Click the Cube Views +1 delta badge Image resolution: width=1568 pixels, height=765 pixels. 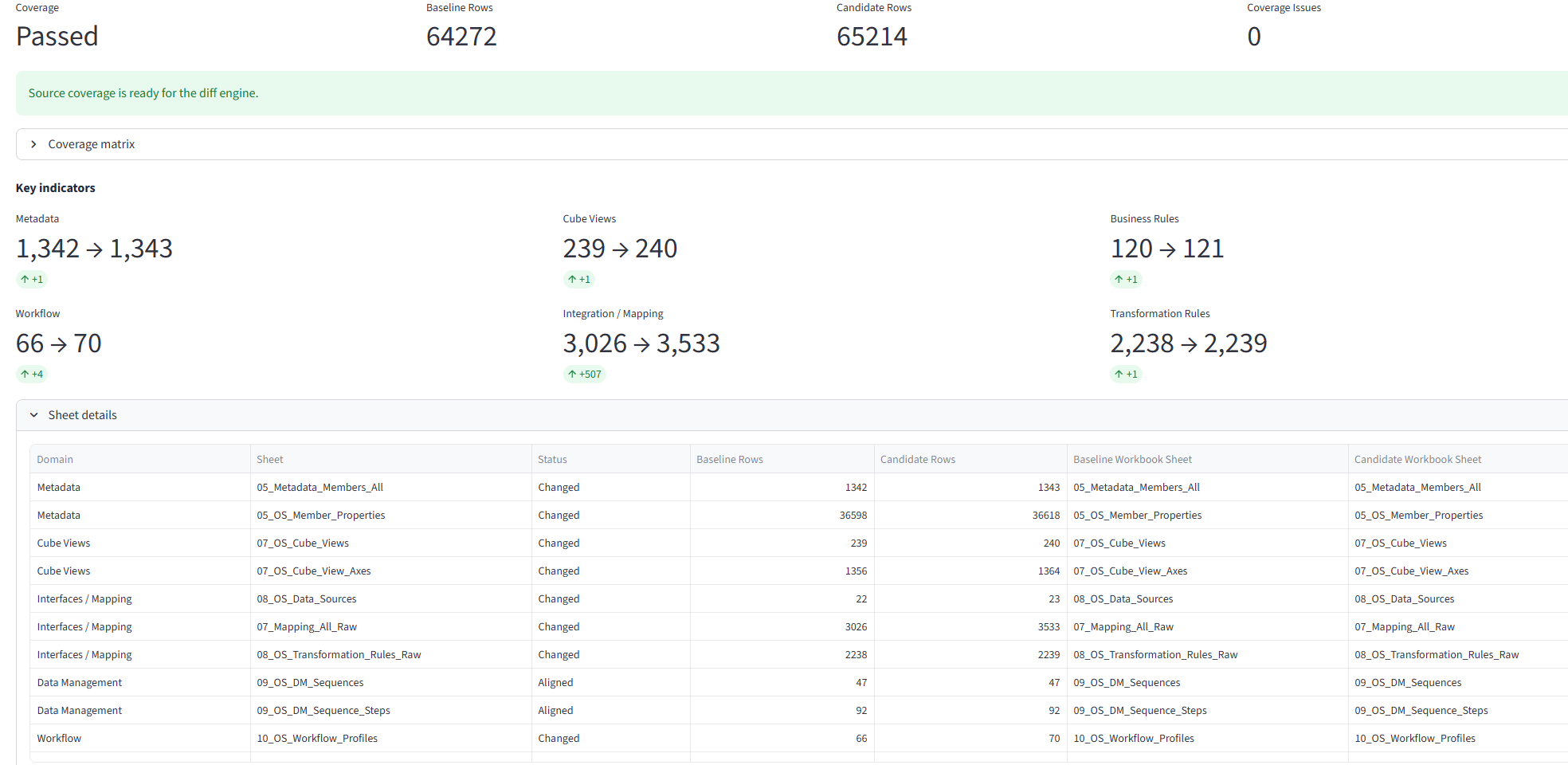coord(579,279)
